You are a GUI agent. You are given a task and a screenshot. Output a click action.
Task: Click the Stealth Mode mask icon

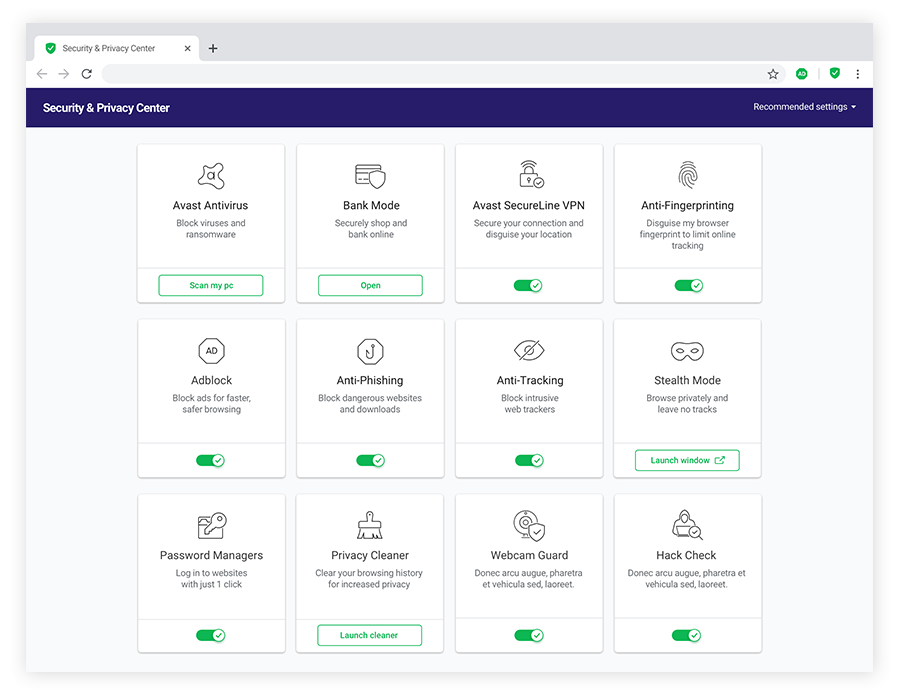point(687,351)
